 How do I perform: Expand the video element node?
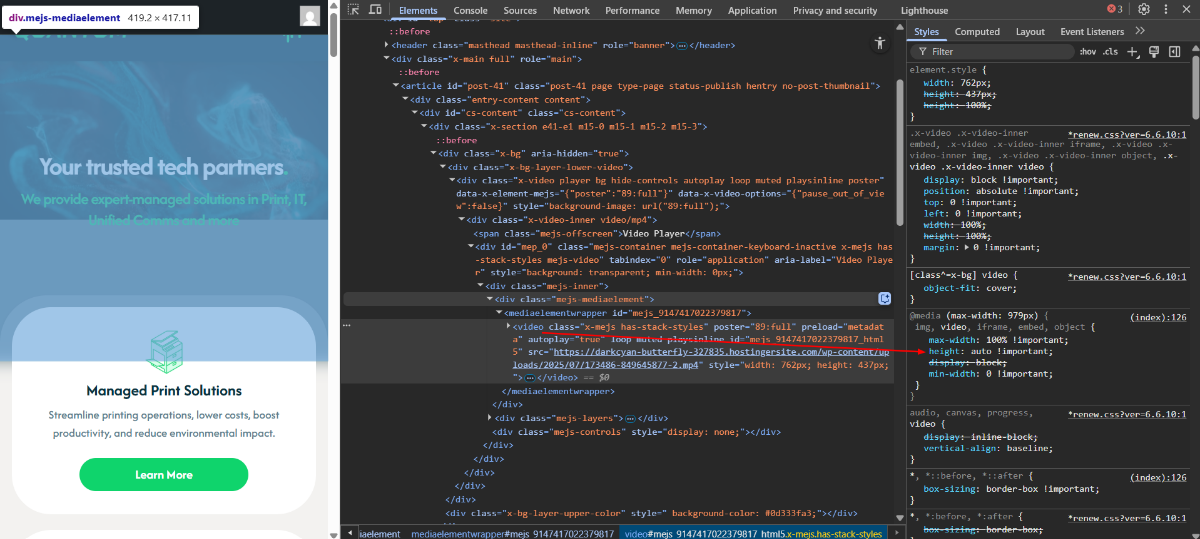[508, 326]
